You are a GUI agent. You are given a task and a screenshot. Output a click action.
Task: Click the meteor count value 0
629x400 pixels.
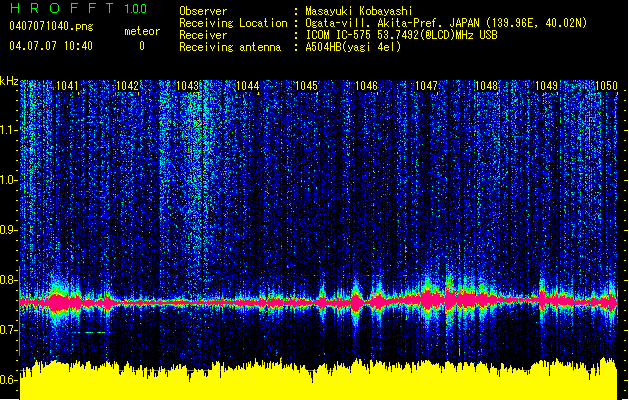142,46
